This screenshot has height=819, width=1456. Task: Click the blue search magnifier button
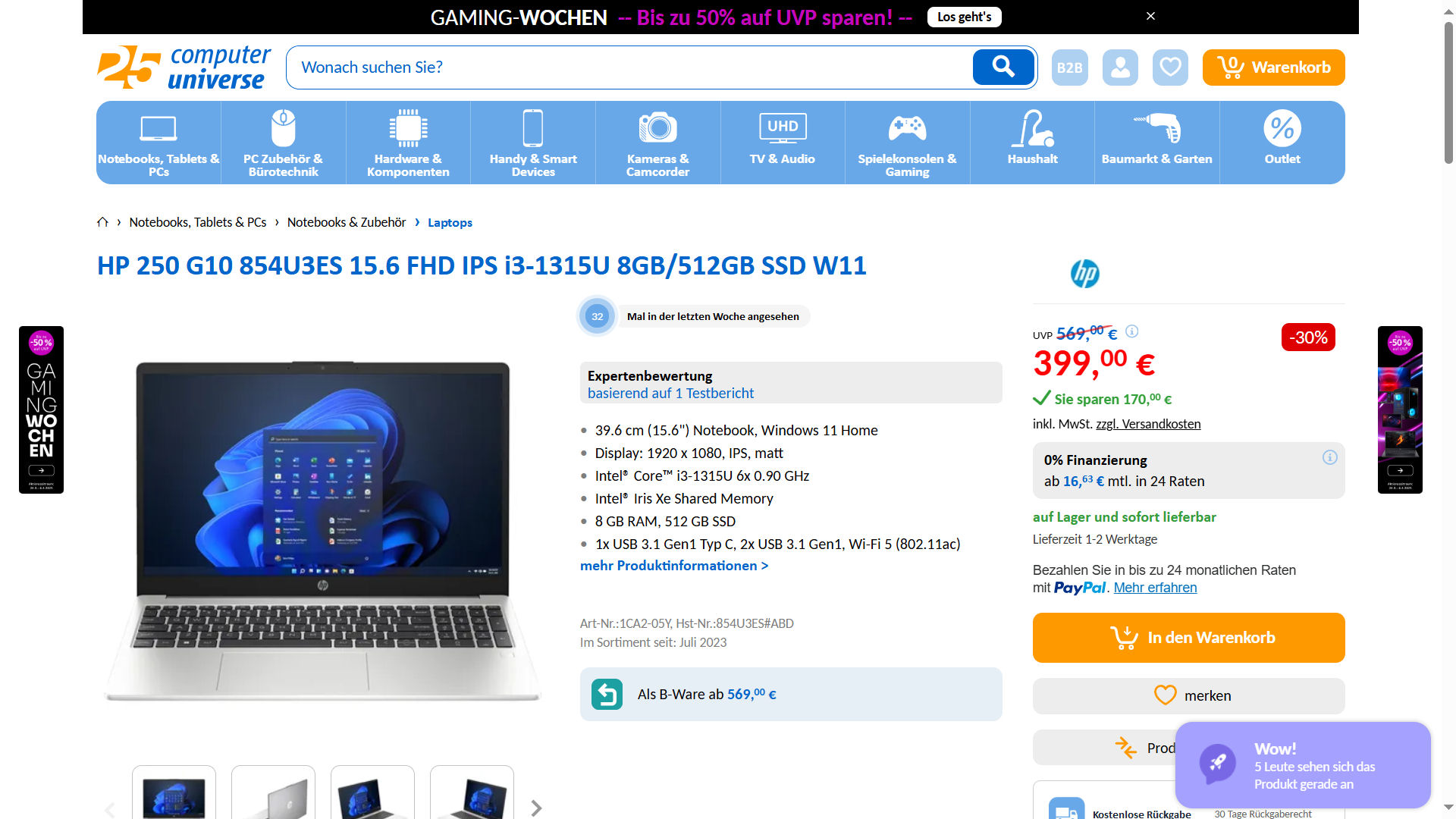point(1003,67)
